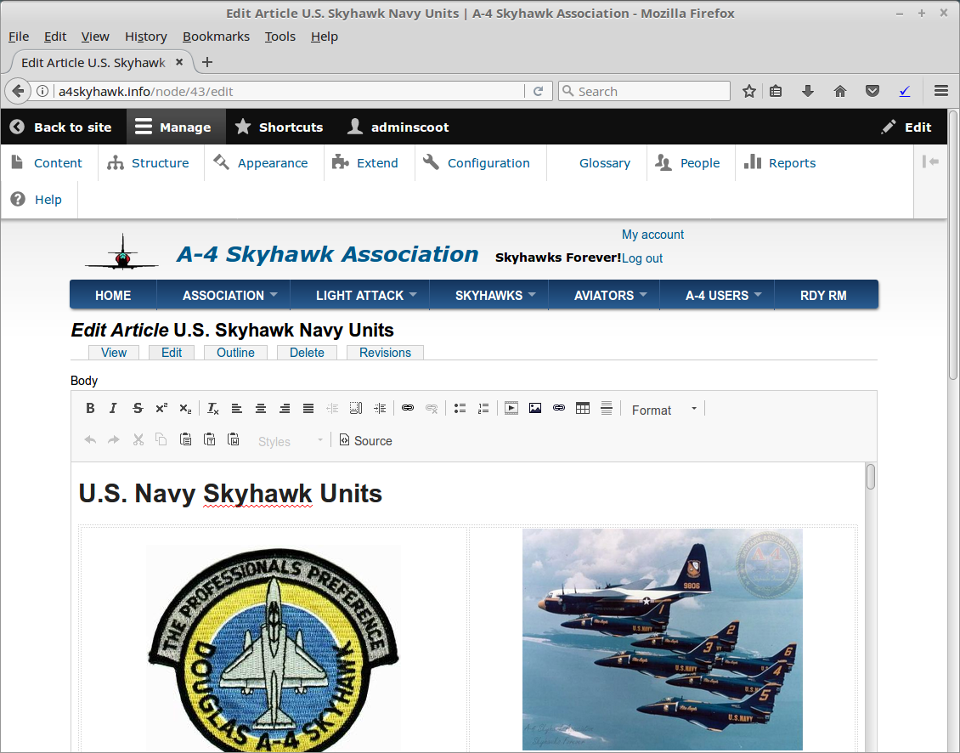Open Content admin page
Screen dimensions: 960x753
47,163
